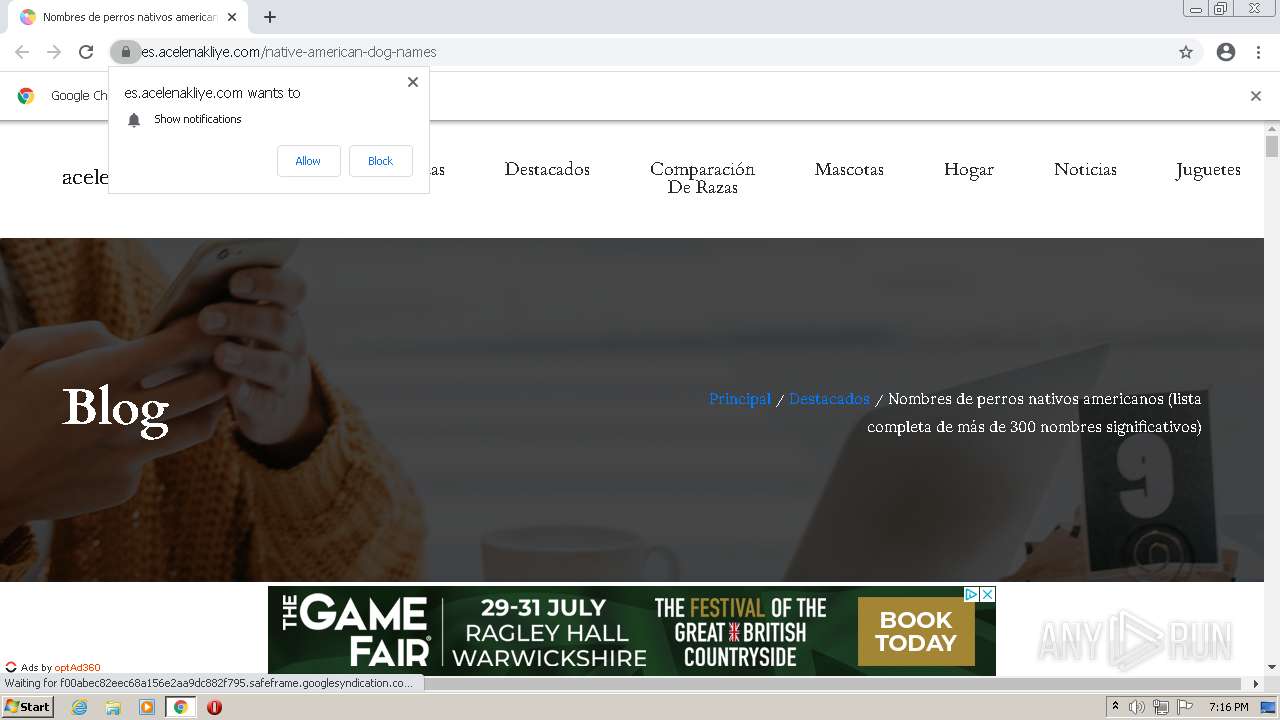Viewport: 1280px width, 720px height.
Task: Click the red antivirus taskbar icon
Action: [214, 707]
